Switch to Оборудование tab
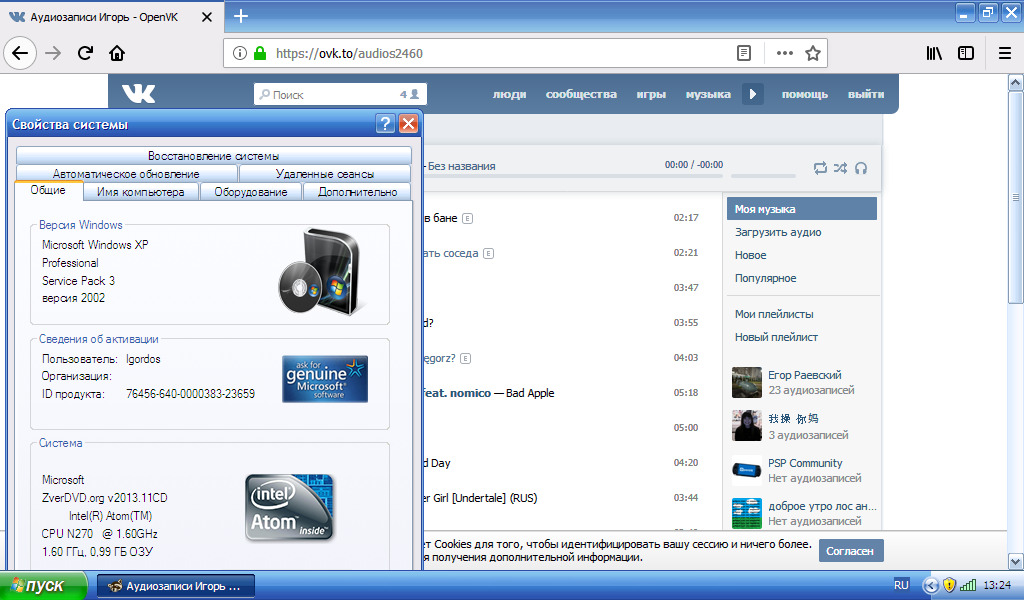This screenshot has width=1024, height=600. click(251, 191)
